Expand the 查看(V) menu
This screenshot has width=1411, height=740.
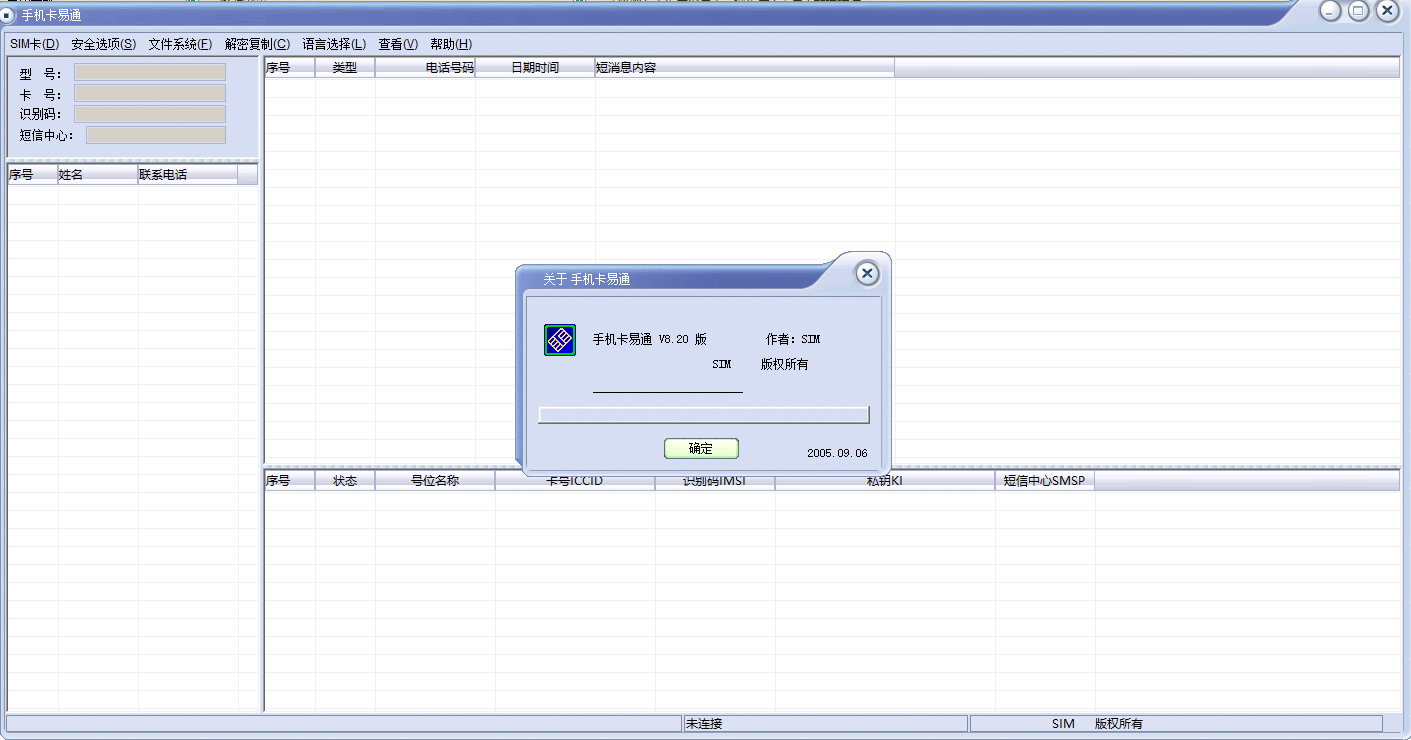click(x=398, y=44)
